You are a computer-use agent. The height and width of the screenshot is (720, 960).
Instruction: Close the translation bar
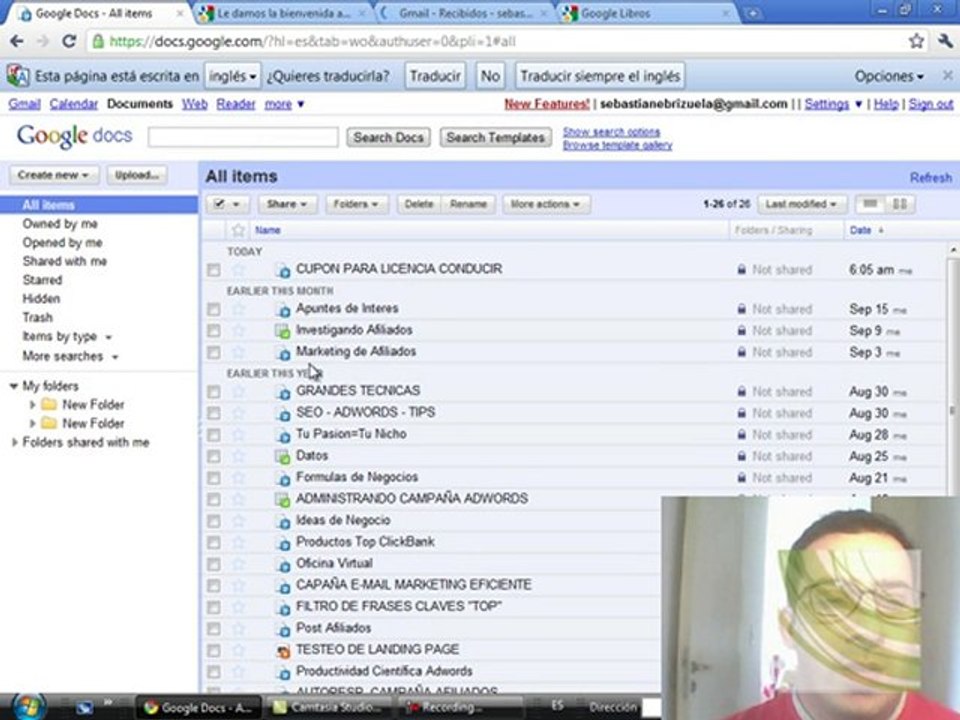947,75
